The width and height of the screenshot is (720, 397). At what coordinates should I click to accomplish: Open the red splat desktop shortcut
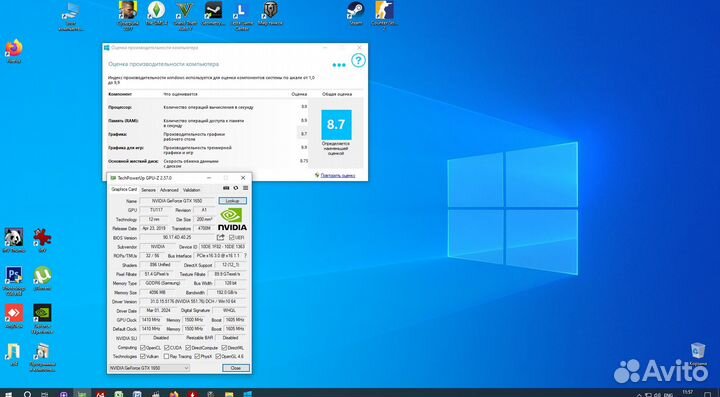point(42,240)
